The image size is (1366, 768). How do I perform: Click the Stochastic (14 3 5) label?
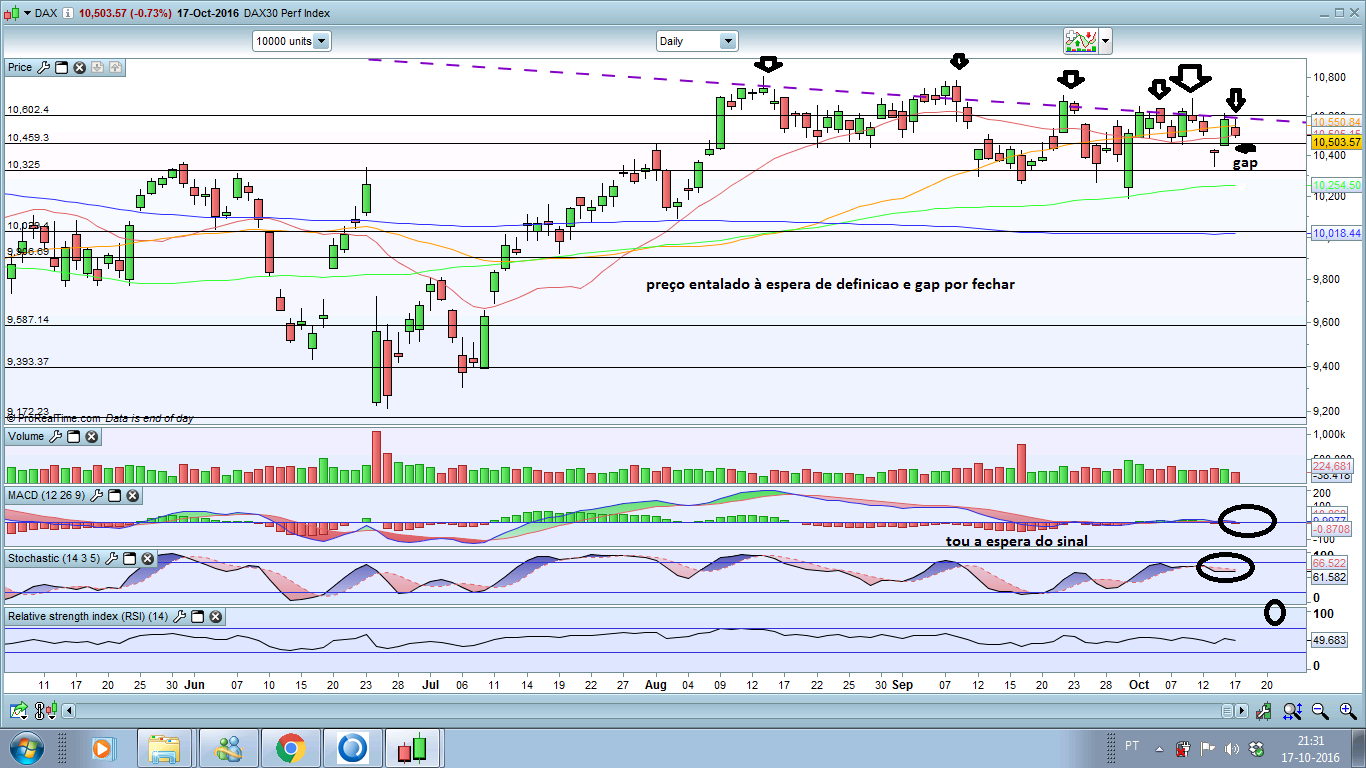click(x=55, y=557)
